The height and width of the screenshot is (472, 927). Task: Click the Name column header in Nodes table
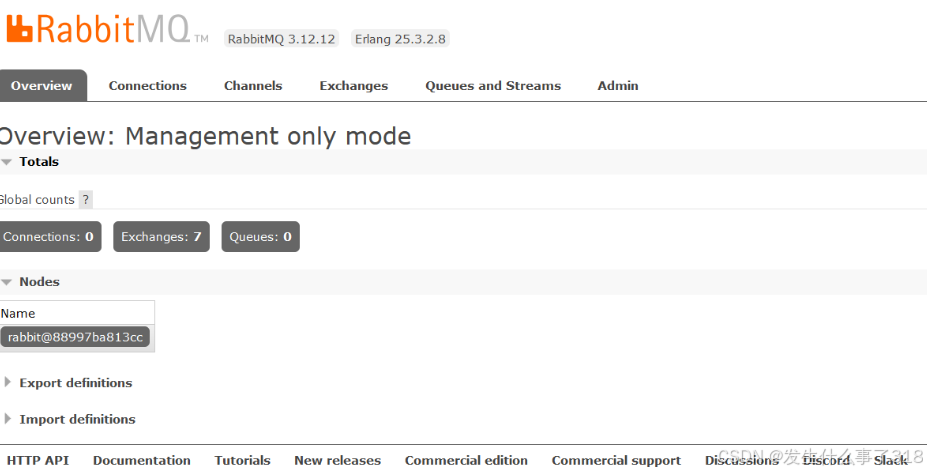click(x=18, y=313)
